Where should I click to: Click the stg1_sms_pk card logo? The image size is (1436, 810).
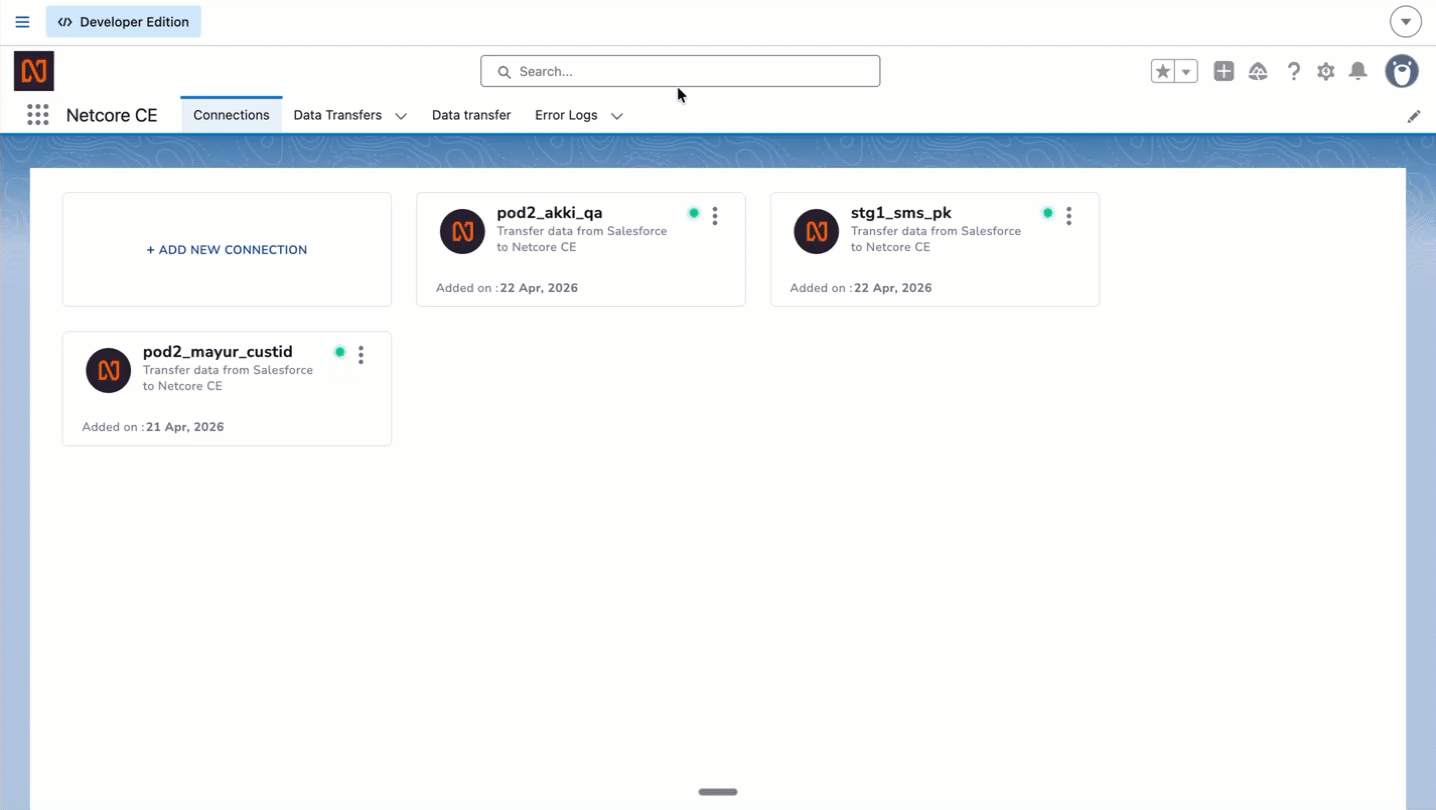point(816,232)
